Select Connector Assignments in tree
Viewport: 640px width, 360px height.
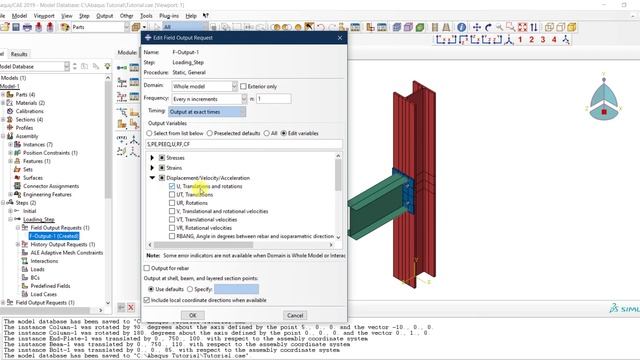point(51,186)
